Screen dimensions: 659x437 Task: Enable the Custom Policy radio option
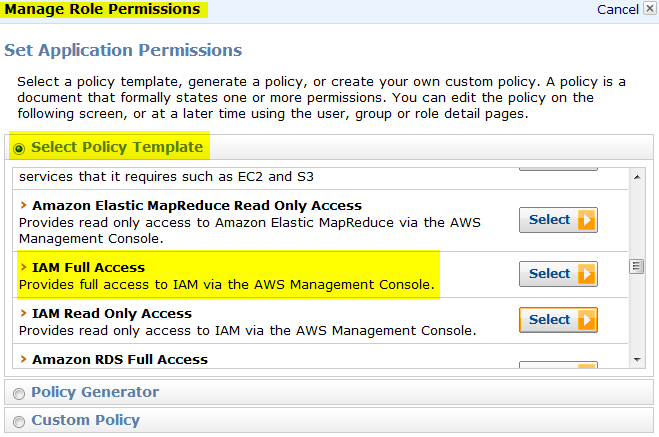point(19,421)
